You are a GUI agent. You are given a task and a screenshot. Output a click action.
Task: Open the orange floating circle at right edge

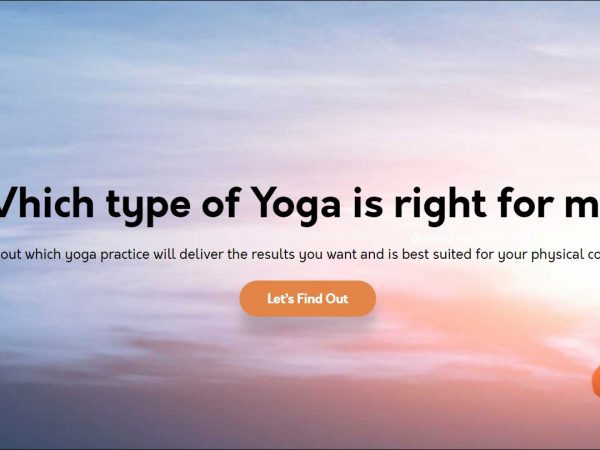pos(596,381)
